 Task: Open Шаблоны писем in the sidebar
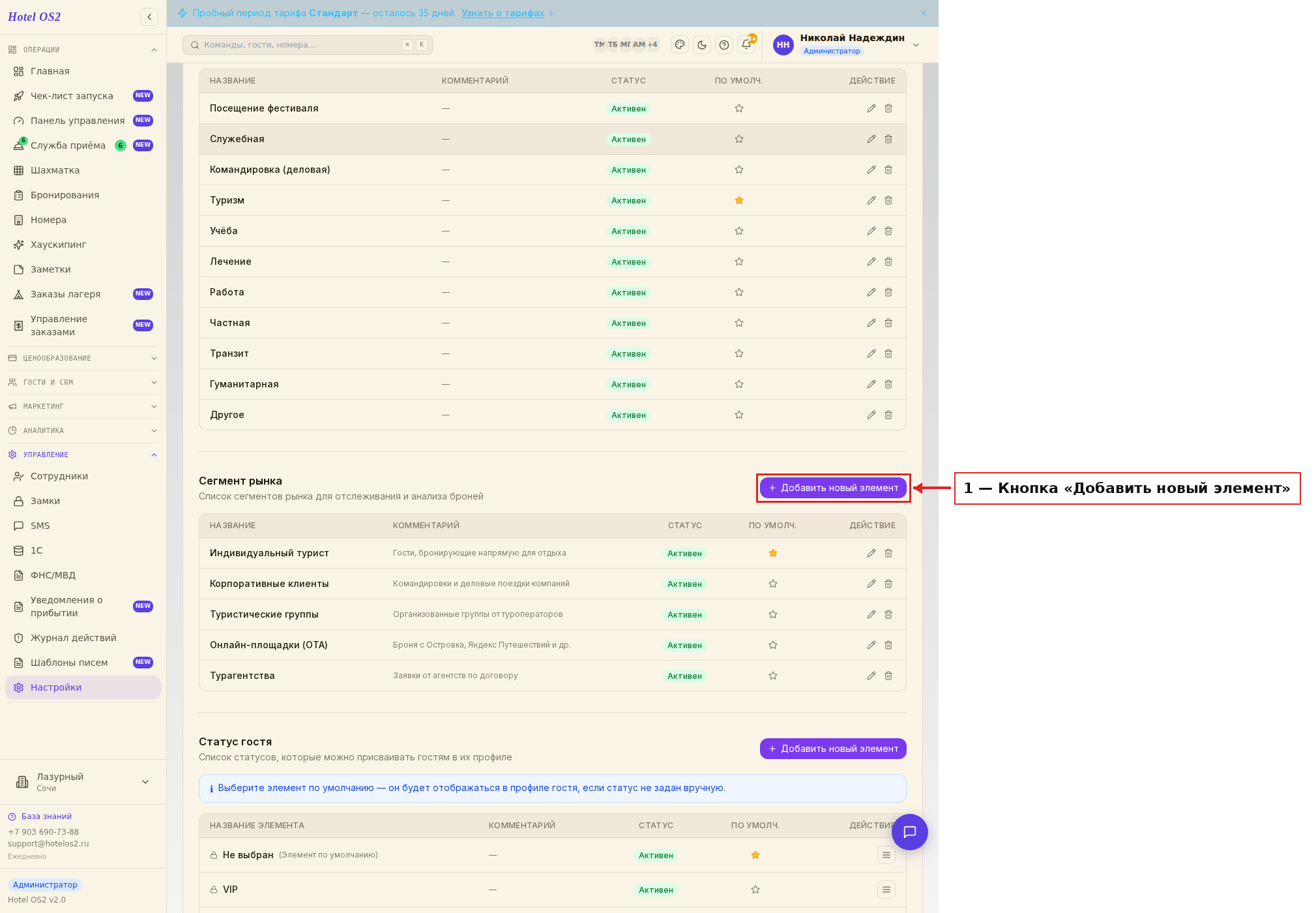click(83, 663)
